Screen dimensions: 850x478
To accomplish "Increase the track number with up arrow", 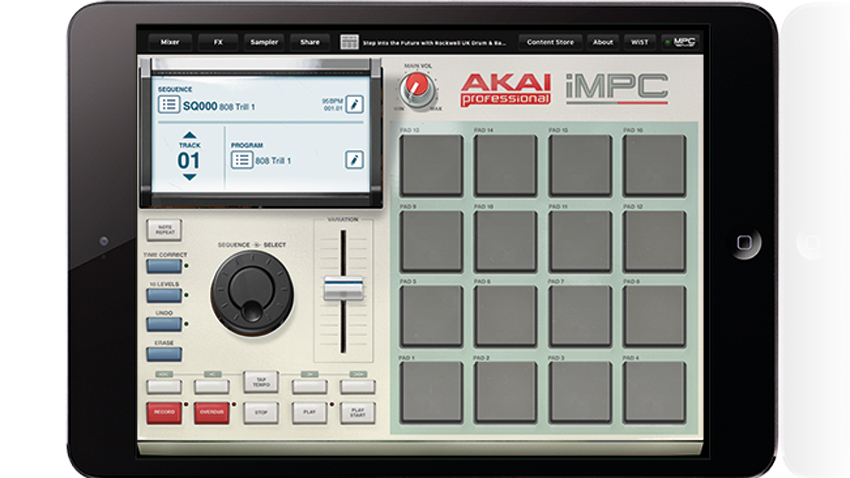I will click(189, 135).
